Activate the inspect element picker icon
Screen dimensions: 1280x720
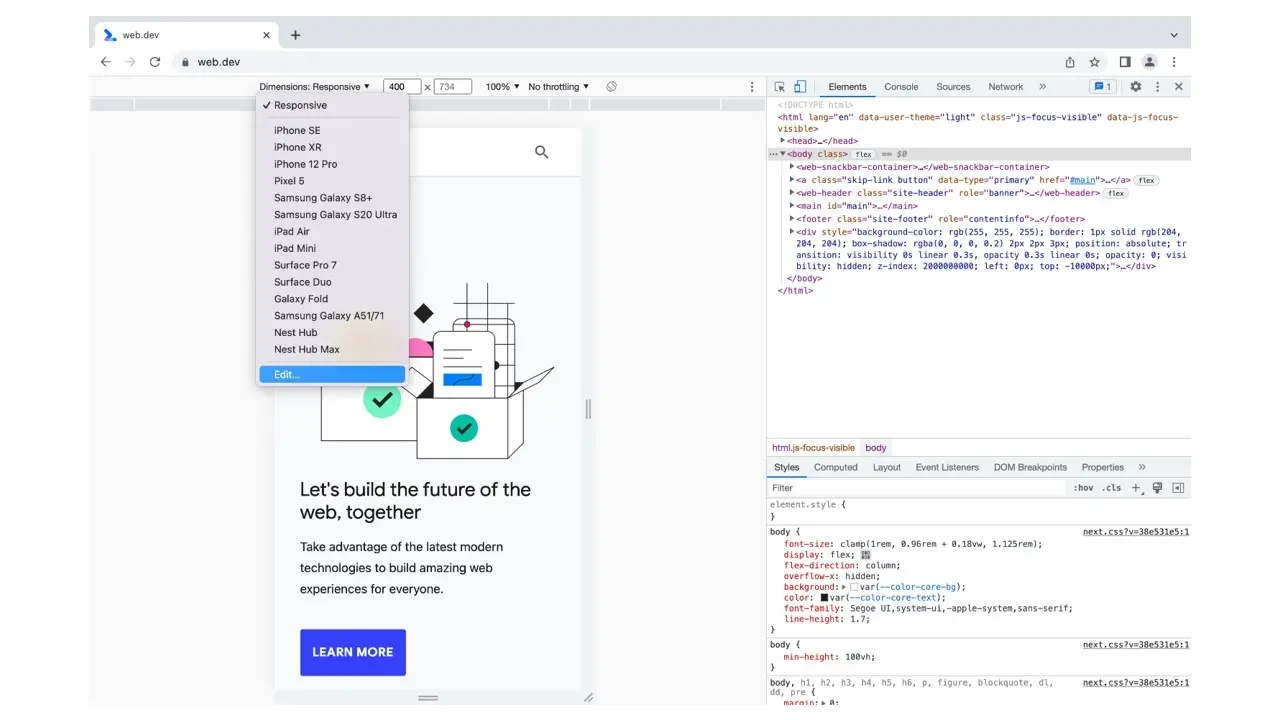pyautogui.click(x=780, y=87)
